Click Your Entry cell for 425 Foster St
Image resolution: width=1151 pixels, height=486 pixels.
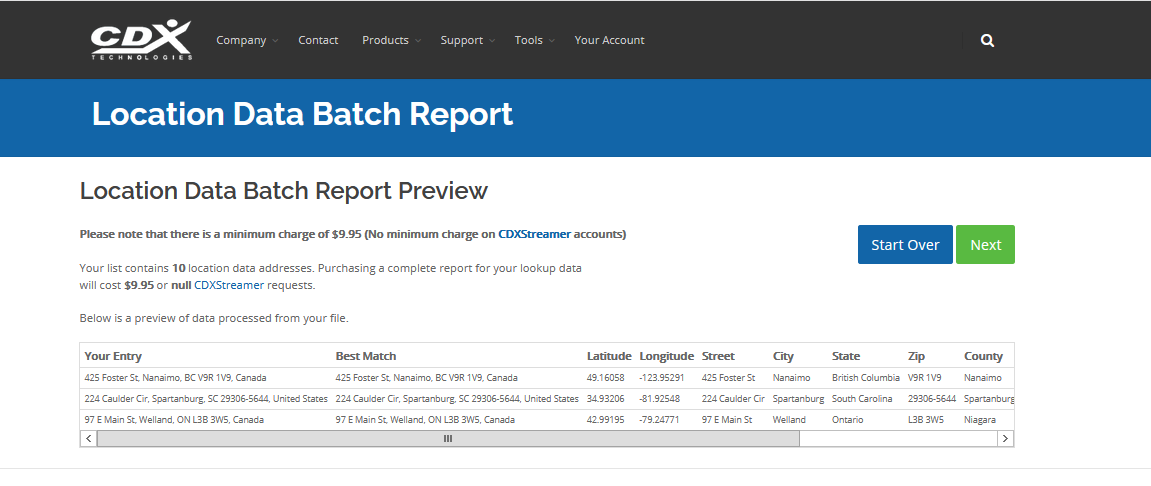pyautogui.click(x=175, y=378)
